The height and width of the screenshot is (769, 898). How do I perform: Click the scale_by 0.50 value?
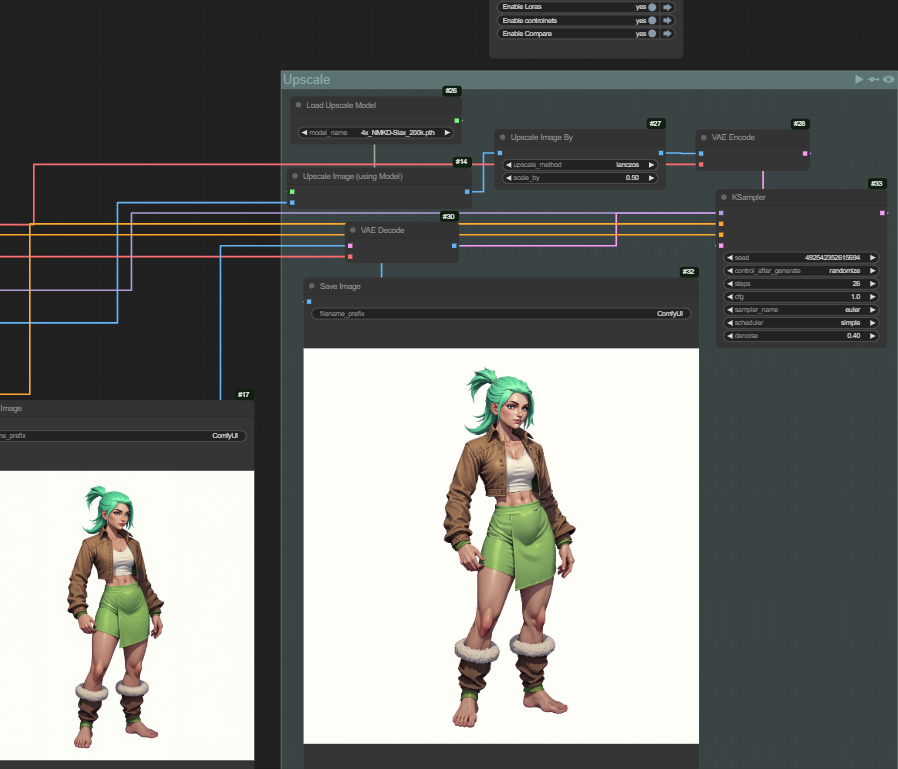click(632, 178)
